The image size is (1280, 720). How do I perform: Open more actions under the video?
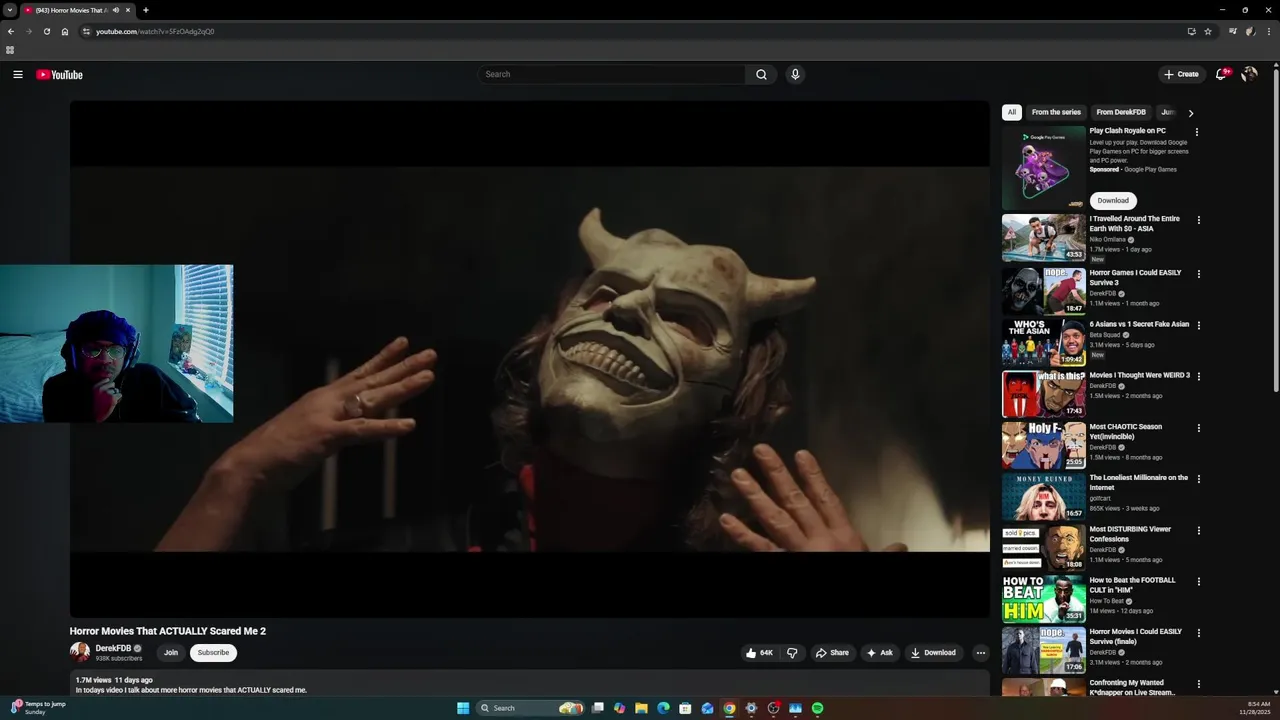pyautogui.click(x=981, y=653)
